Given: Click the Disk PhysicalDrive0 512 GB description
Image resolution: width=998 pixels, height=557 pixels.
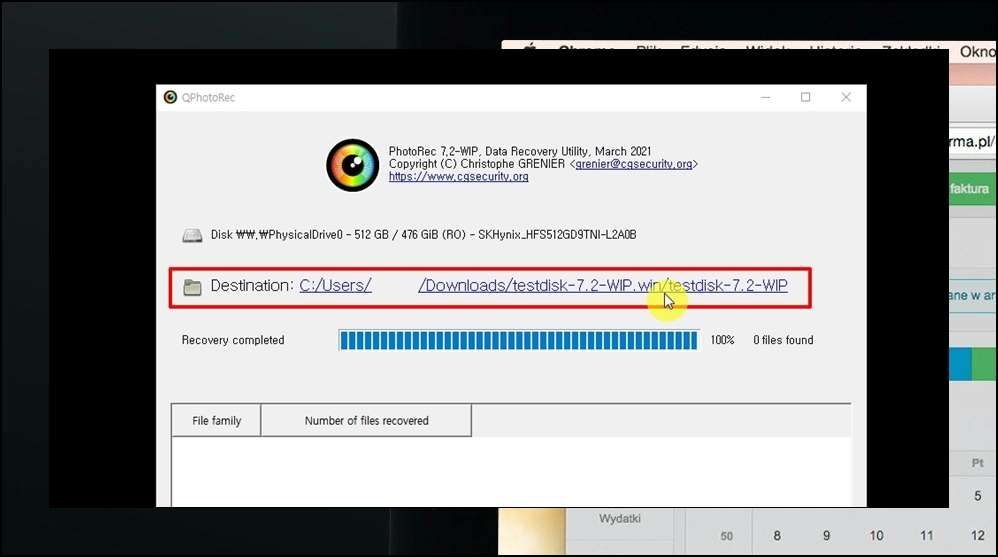Looking at the screenshot, I should (423, 234).
